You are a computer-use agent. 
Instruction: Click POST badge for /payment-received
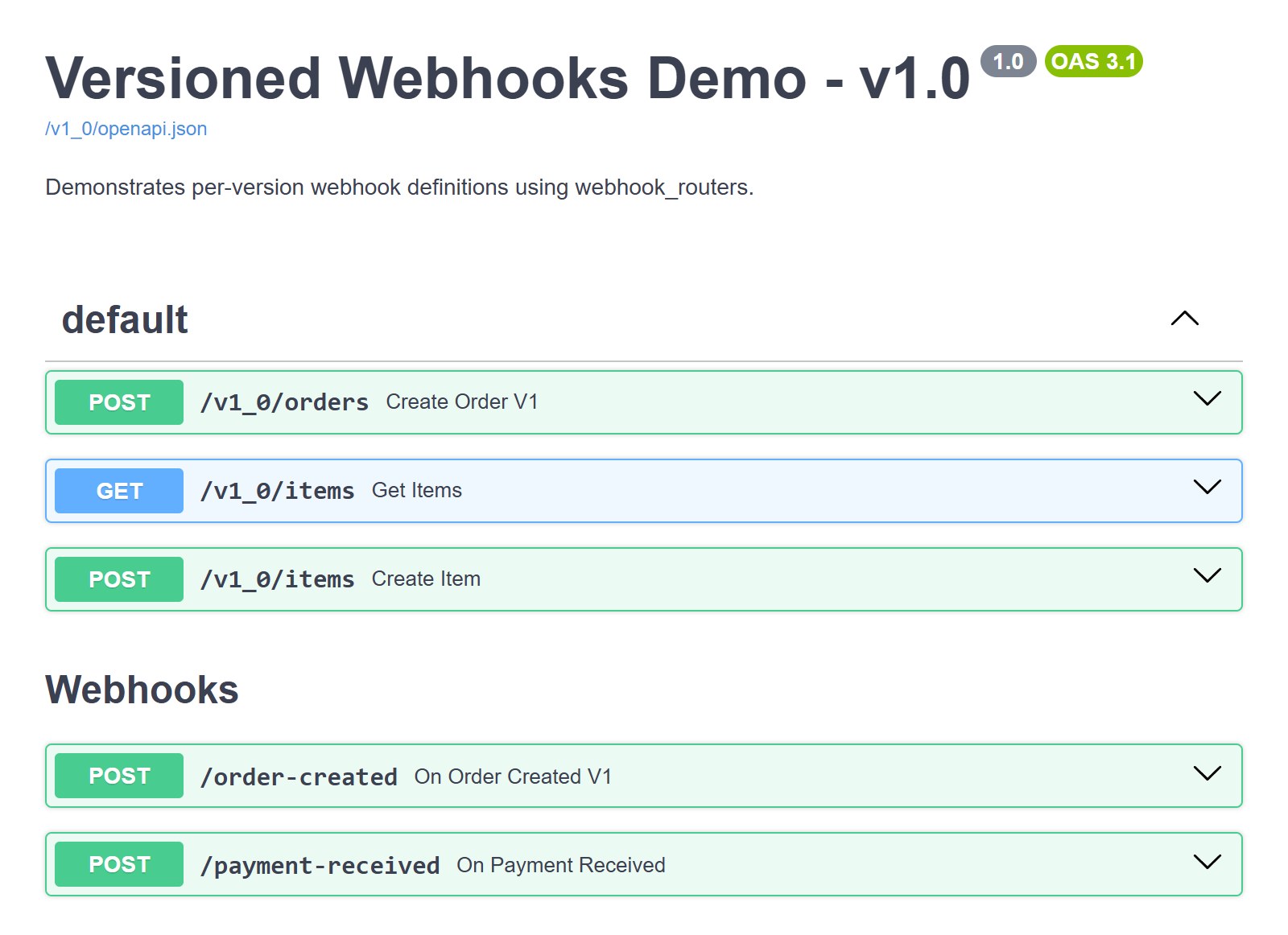119,864
